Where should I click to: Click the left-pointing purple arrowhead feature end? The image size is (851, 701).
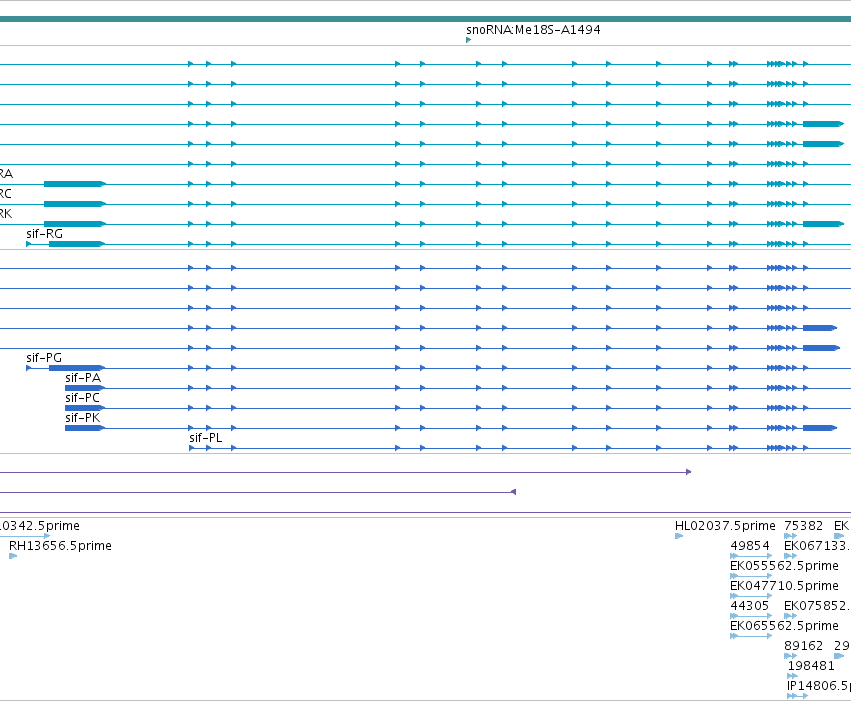(513, 492)
